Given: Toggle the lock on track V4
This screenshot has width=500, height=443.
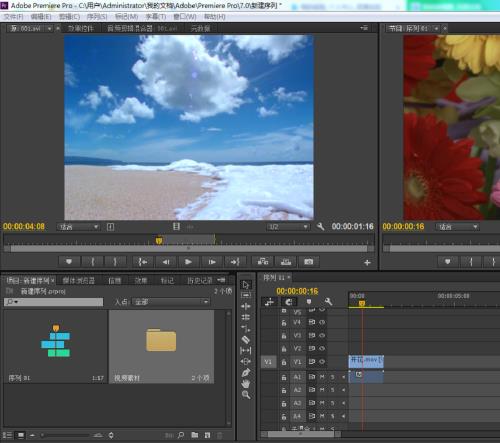Looking at the screenshot, I should click(284, 322).
